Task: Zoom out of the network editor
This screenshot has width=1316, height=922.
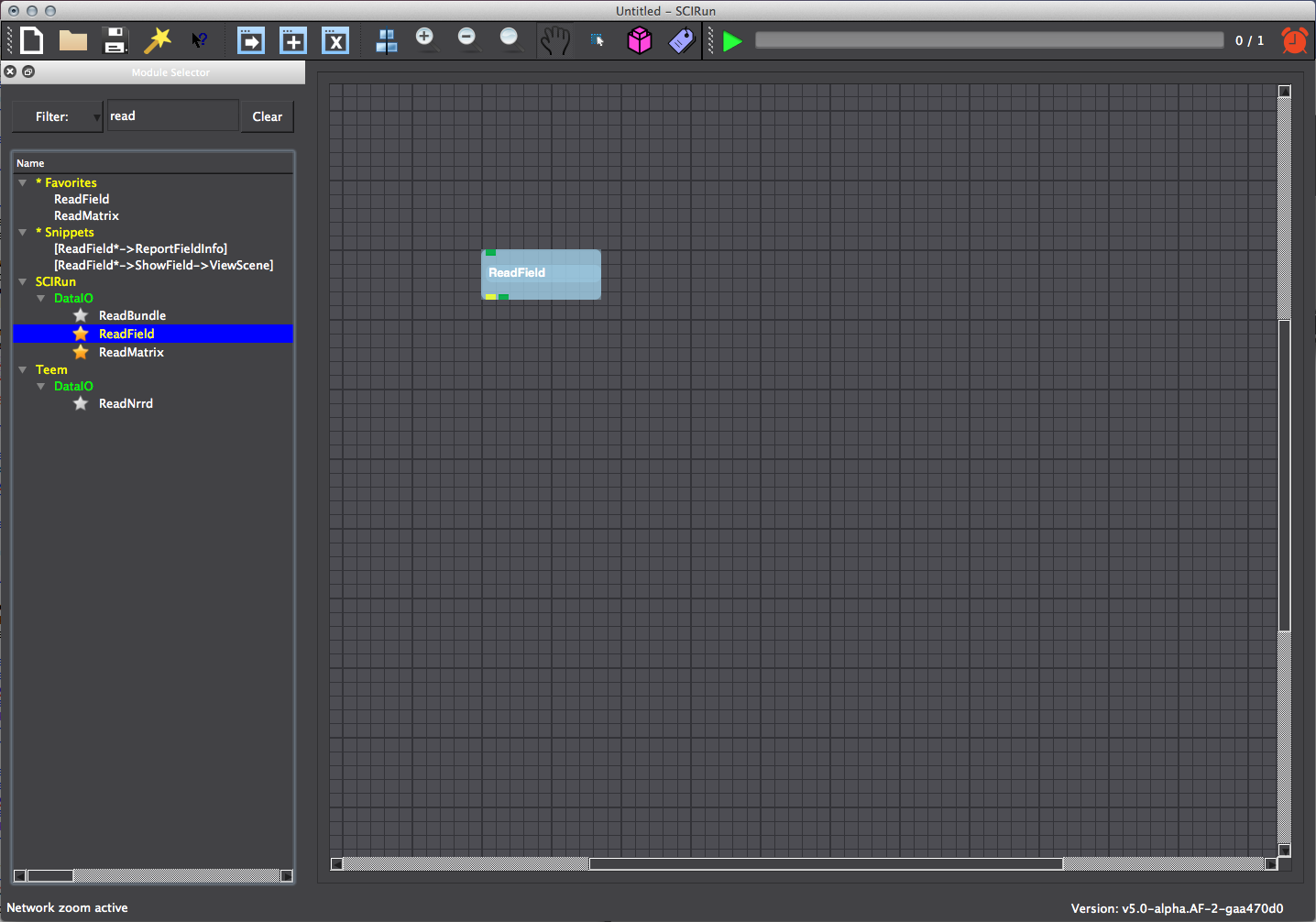Action: tap(468, 39)
